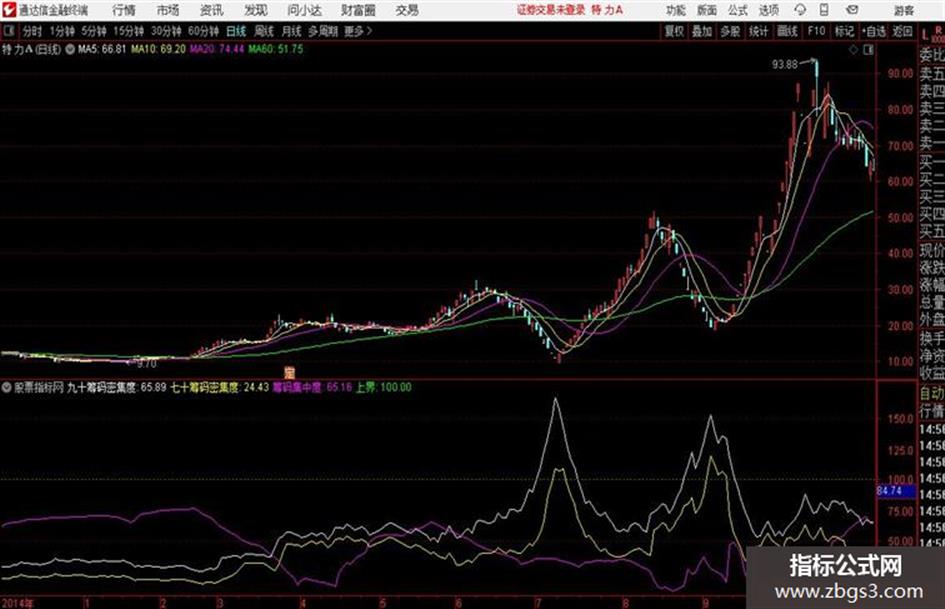Viewport: 945px width, 609px height.
Task: Click the 多股 toolbar button
Action: [730, 31]
